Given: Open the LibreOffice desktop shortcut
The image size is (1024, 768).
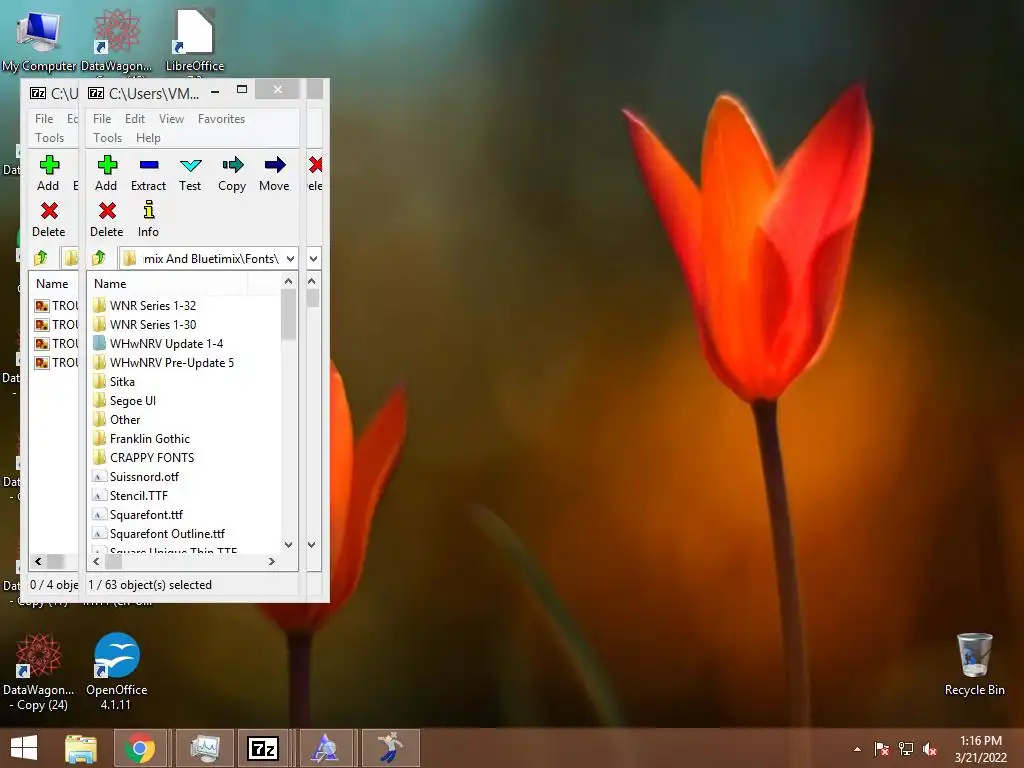Looking at the screenshot, I should click(x=195, y=40).
